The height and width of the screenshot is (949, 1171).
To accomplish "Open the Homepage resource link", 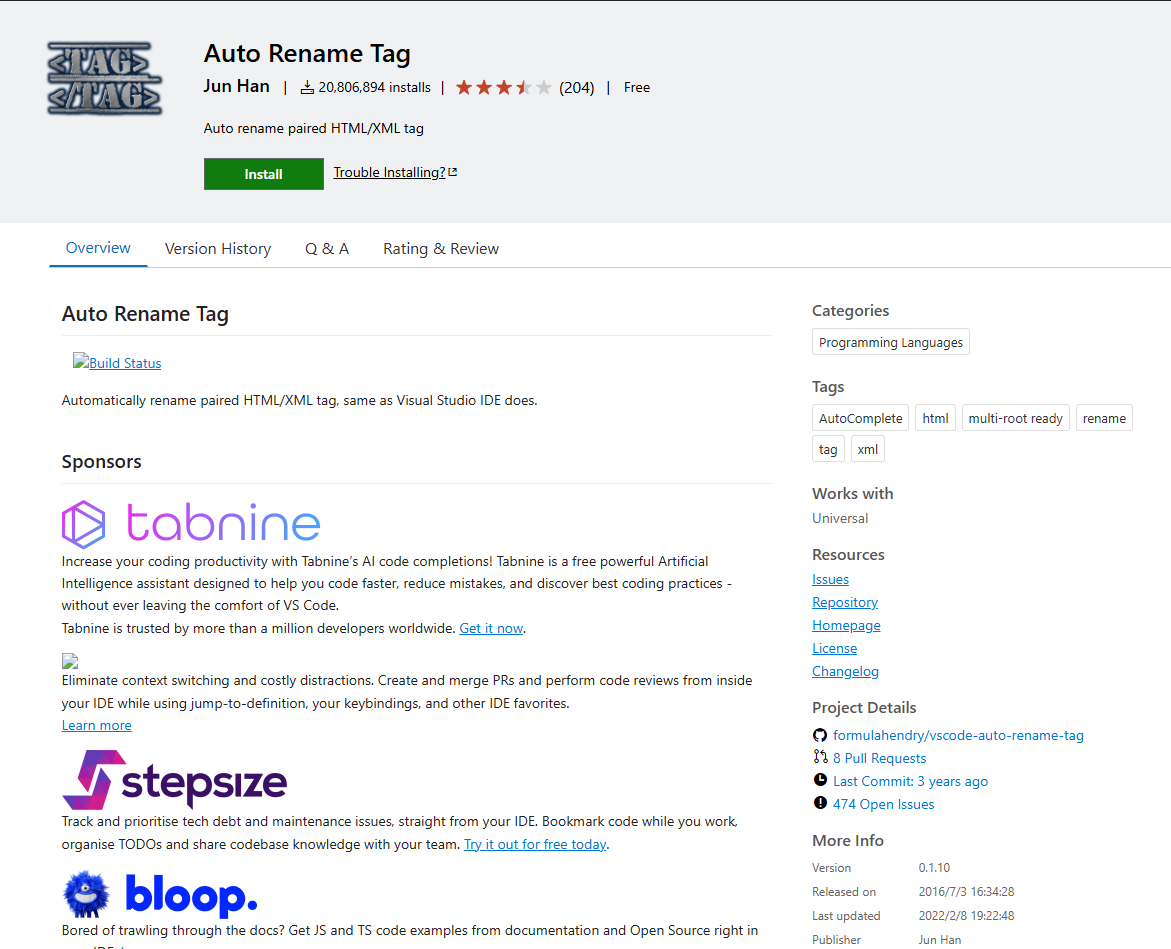I will tap(846, 626).
